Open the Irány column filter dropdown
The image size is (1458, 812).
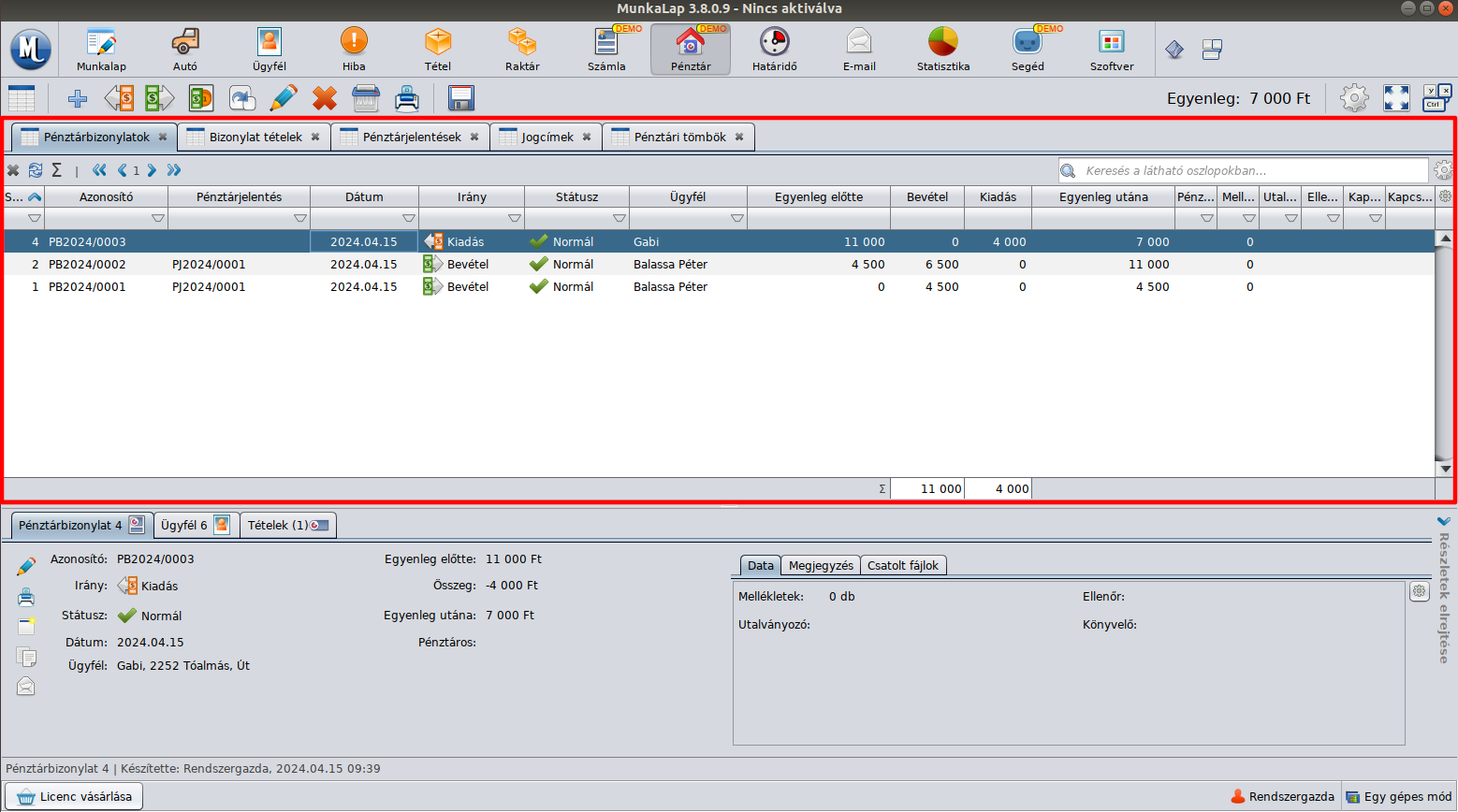tap(514, 219)
